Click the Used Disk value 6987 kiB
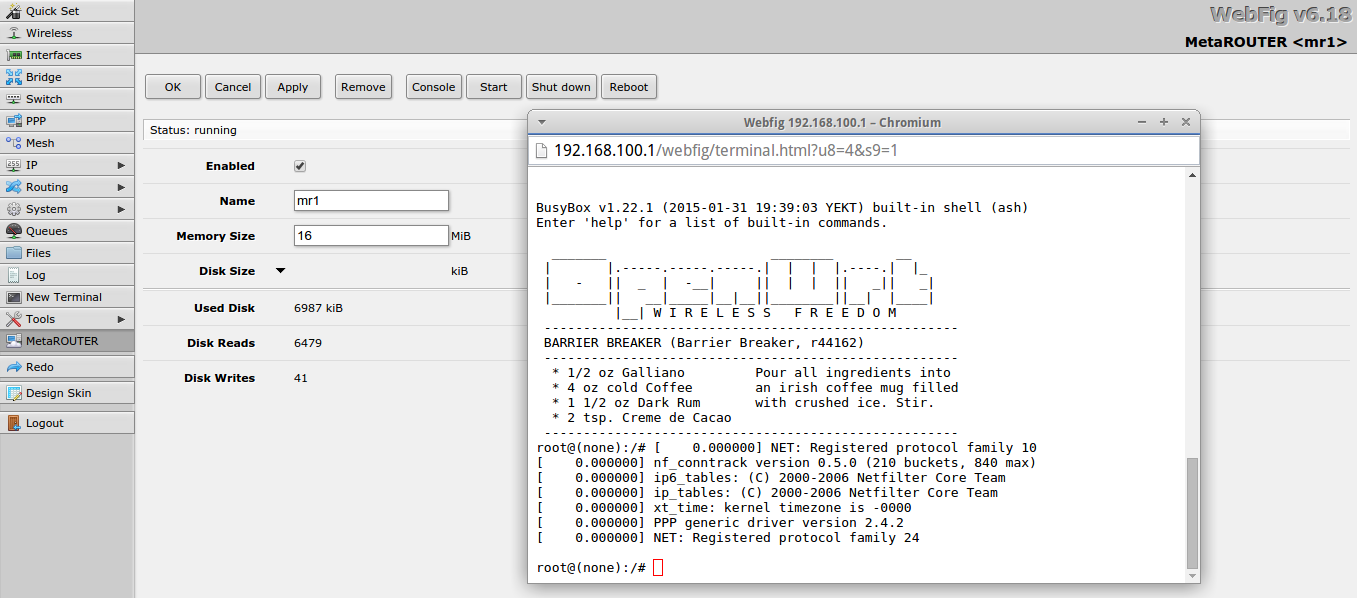Viewport: 1357px width, 598px height. point(318,308)
